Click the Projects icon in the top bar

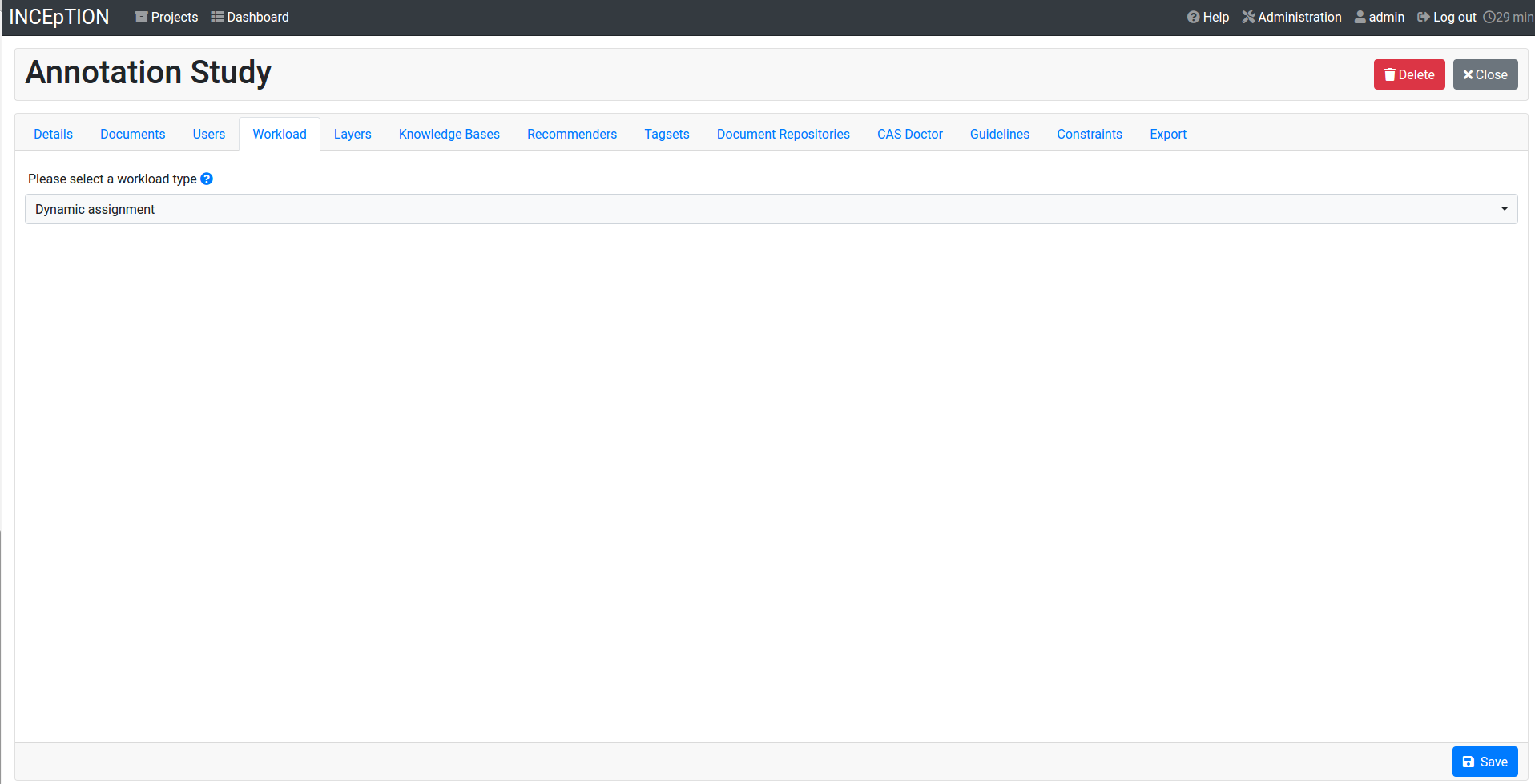tap(142, 17)
